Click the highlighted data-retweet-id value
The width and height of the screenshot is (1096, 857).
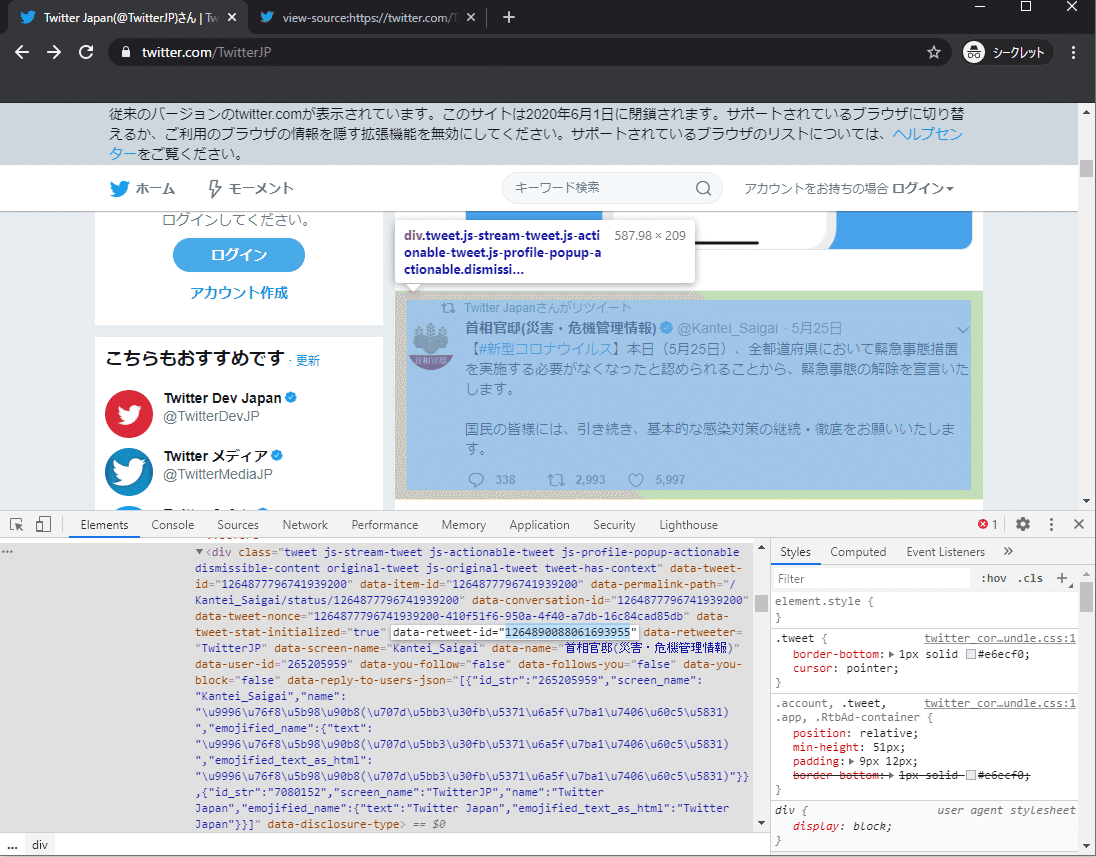[x=568, y=632]
